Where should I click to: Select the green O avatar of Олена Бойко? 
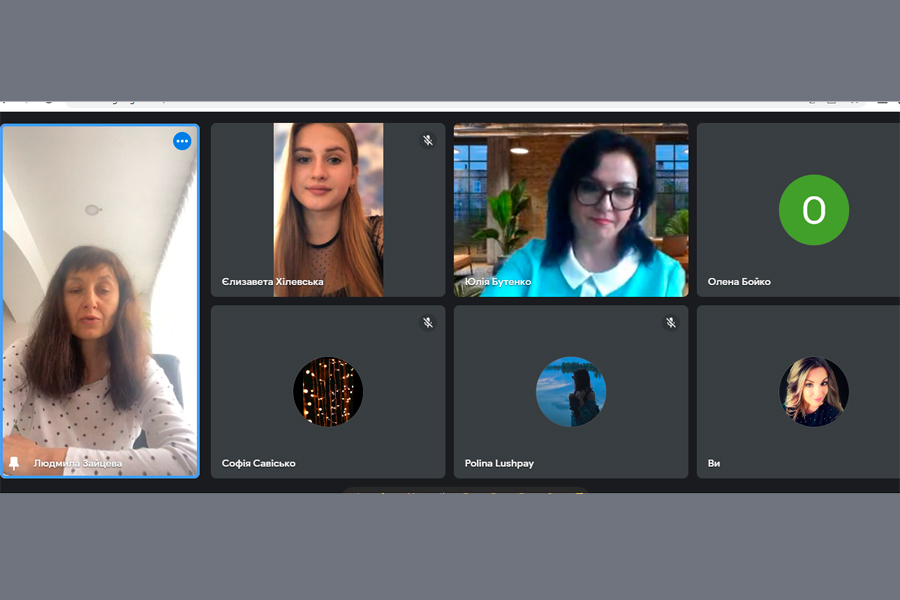813,210
